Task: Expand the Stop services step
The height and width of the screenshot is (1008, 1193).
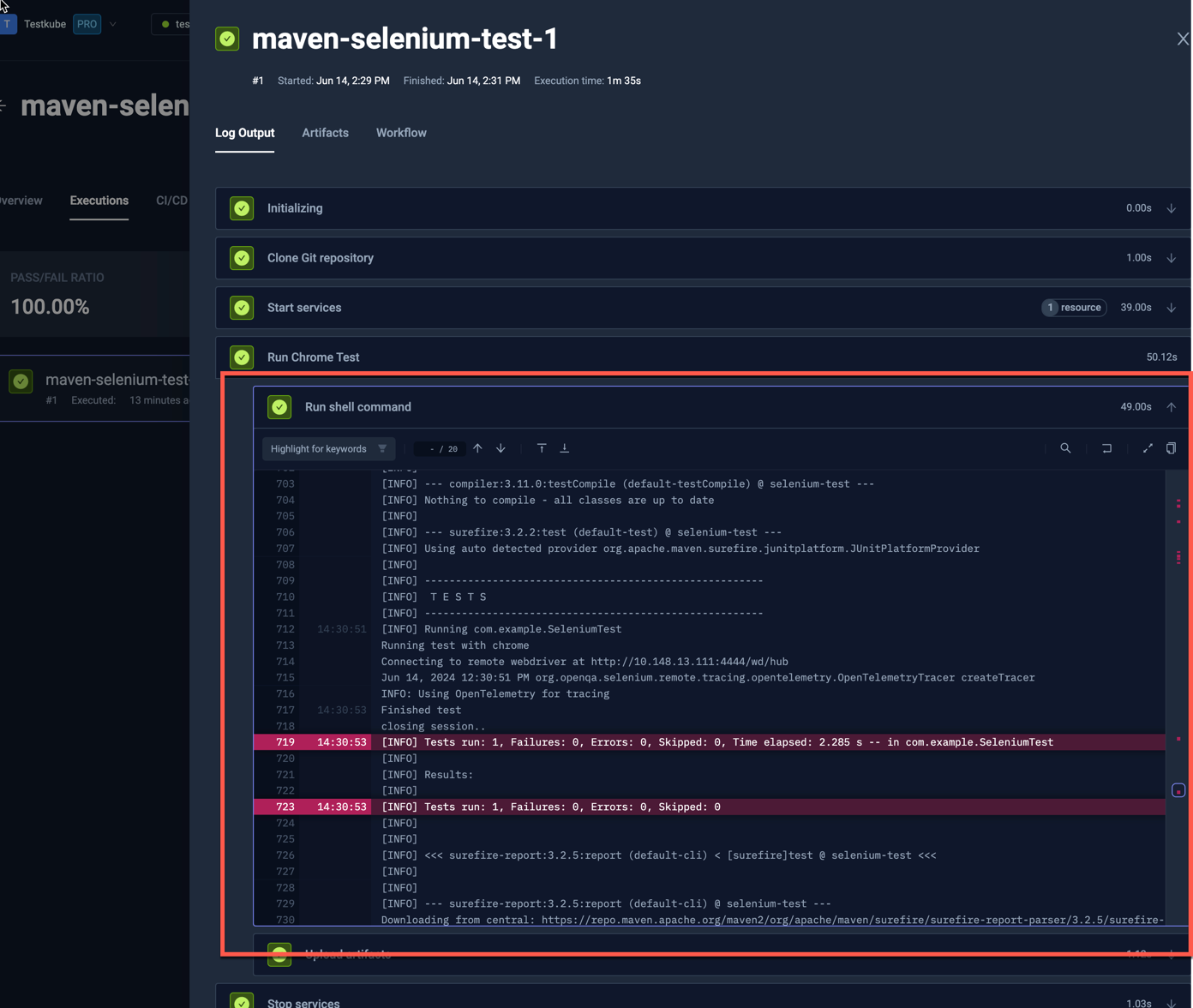Action: point(1172,1001)
